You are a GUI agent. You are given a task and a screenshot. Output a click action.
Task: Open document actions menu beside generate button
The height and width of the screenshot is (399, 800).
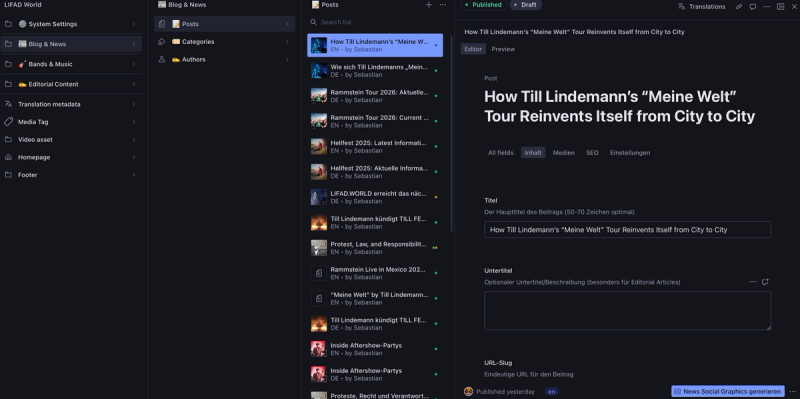(x=792, y=391)
